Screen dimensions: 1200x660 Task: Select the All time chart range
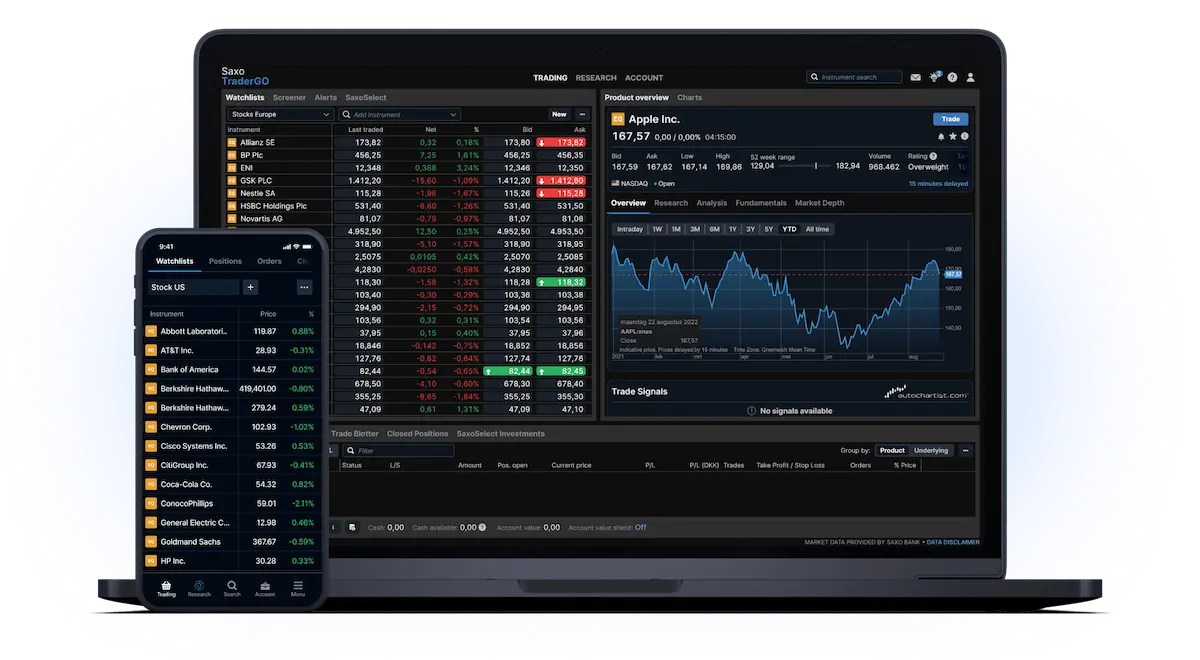pyautogui.click(x=817, y=229)
